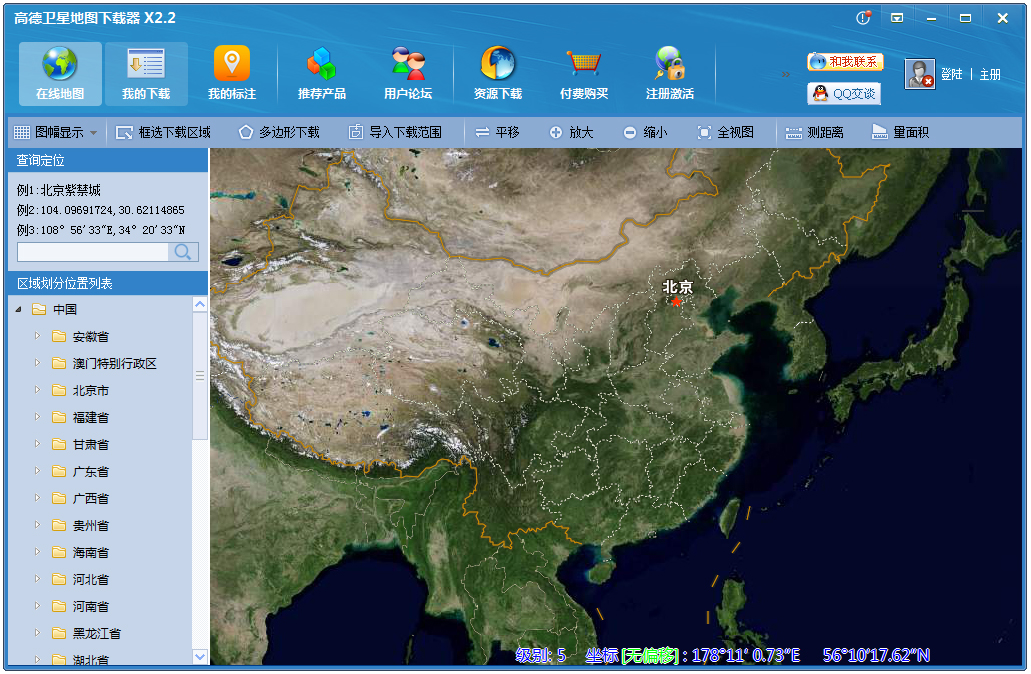The height and width of the screenshot is (674, 1031).
Task: Click the 推荐产品 cubes icon
Action: pos(322,64)
